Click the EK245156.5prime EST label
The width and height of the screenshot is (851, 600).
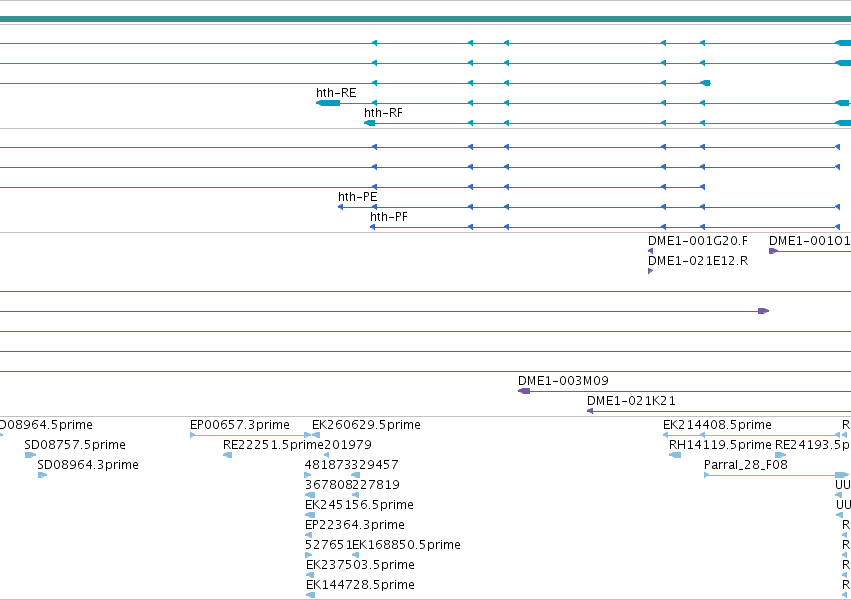359,505
